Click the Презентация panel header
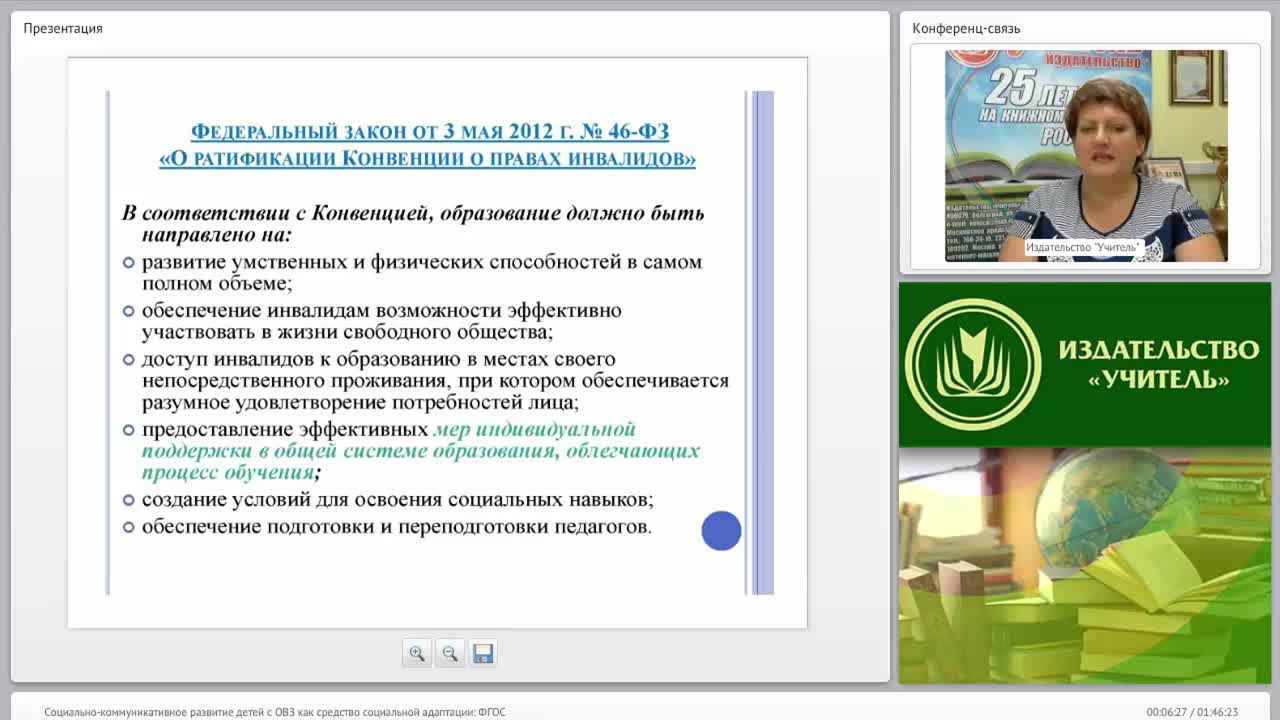The width and height of the screenshot is (1280, 720). tap(63, 28)
